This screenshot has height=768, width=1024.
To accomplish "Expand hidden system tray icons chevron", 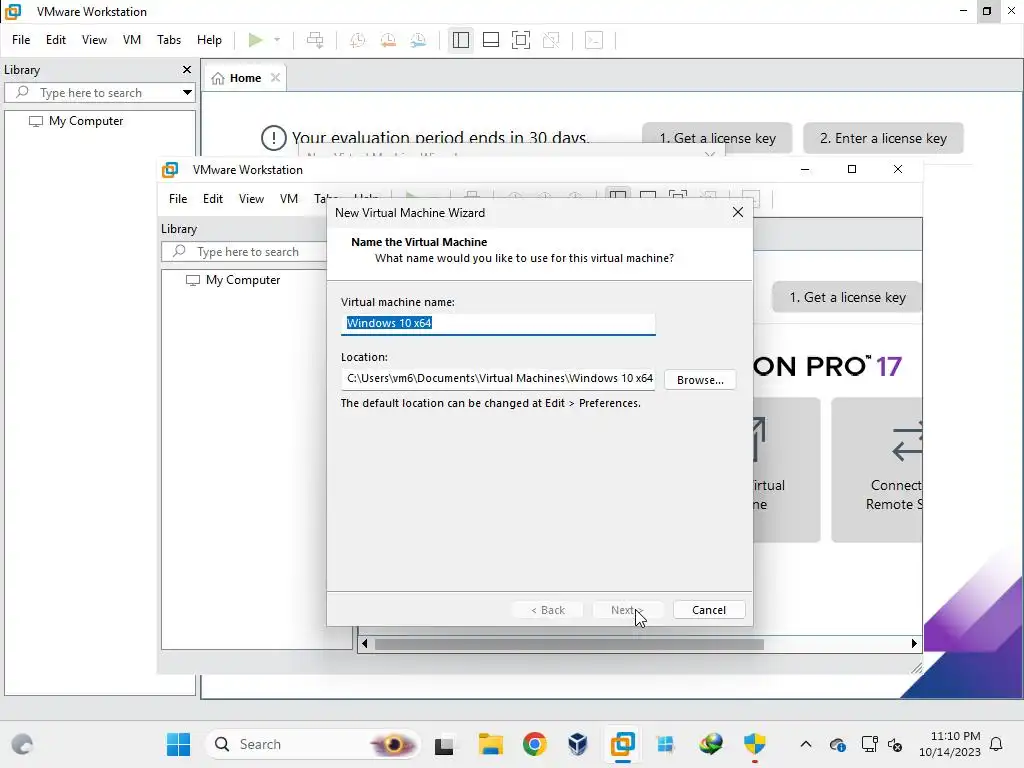I will [x=806, y=744].
